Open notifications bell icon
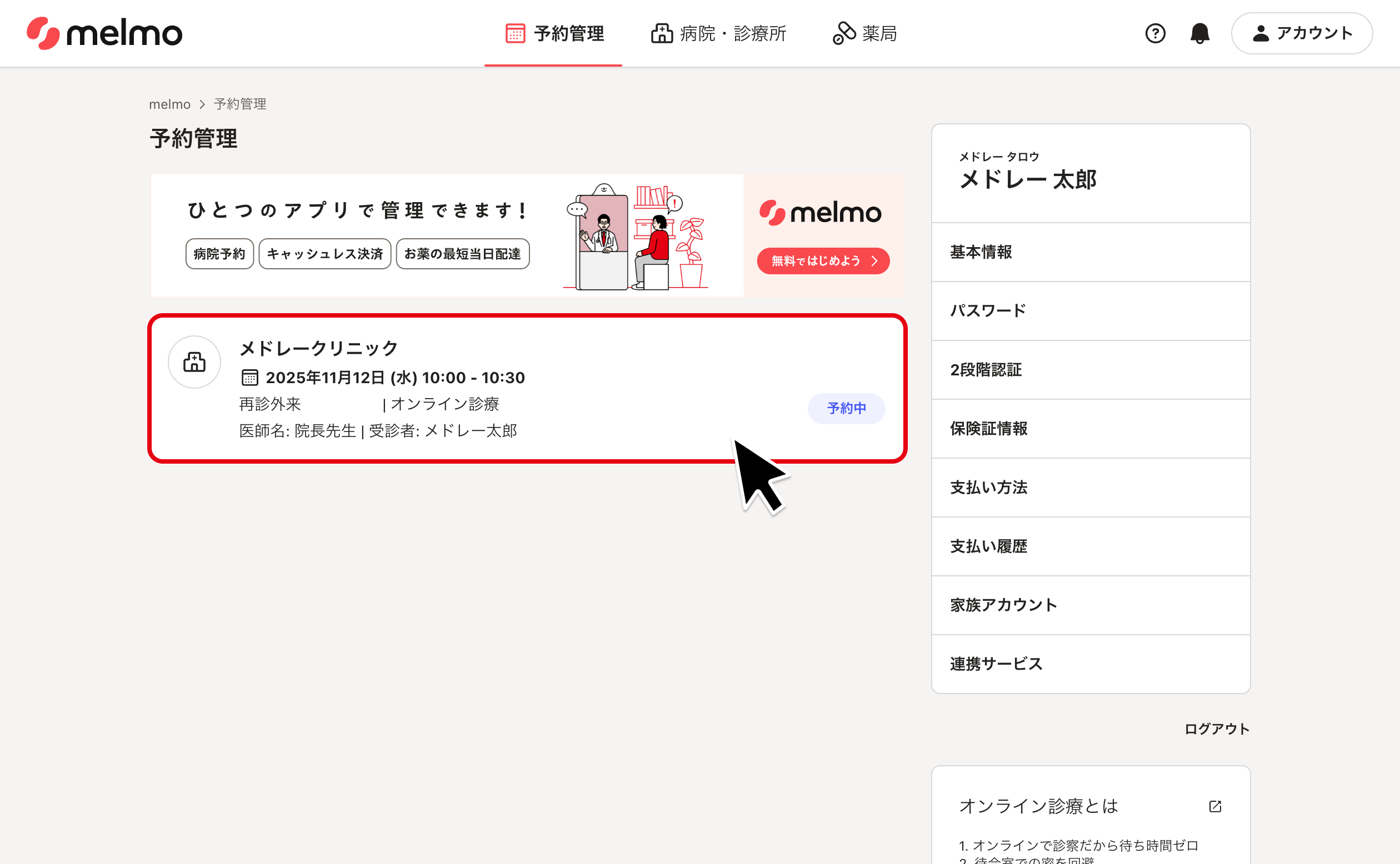The width and height of the screenshot is (1400, 864). point(1199,33)
